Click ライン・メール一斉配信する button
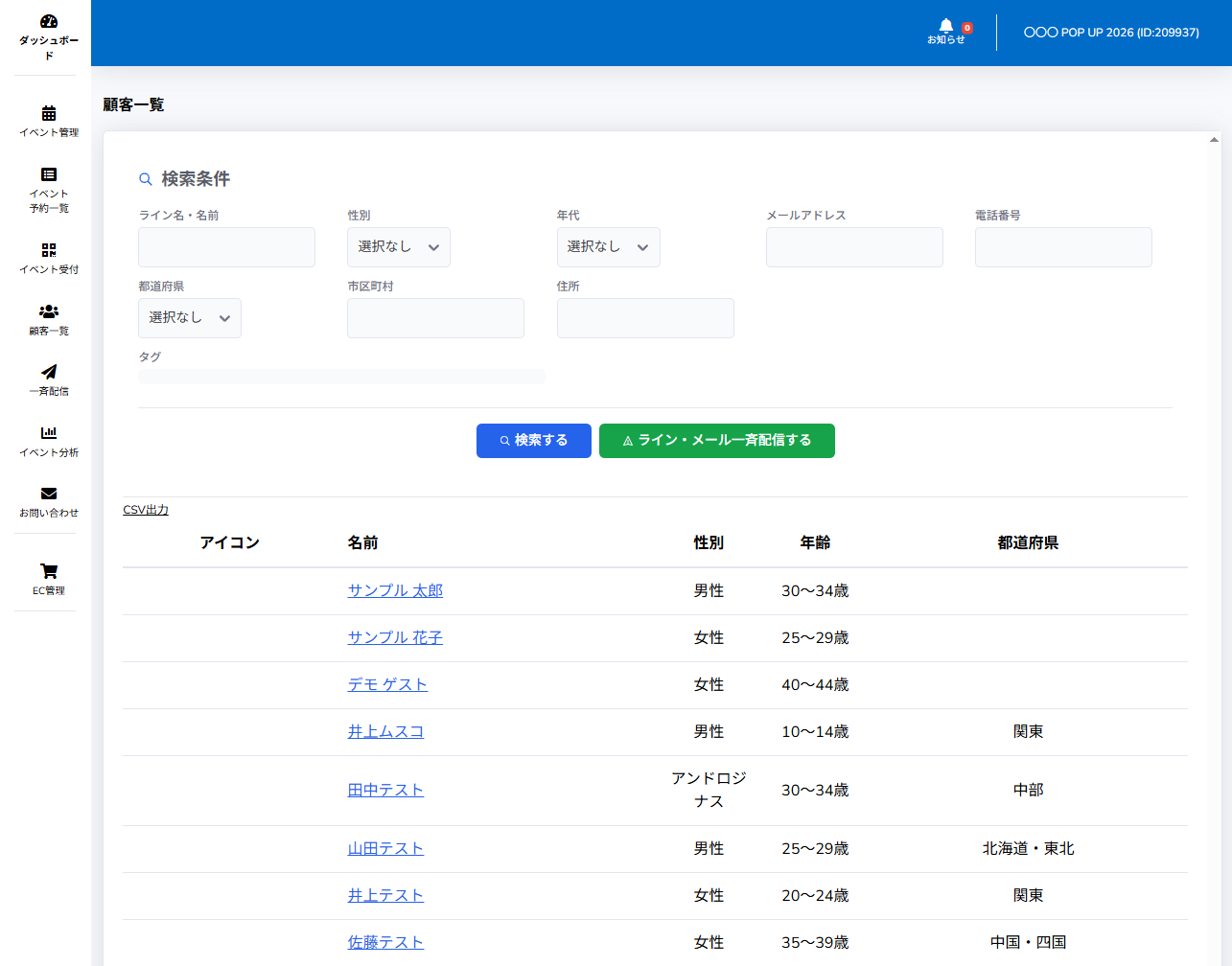The image size is (1232, 966). tap(717, 441)
